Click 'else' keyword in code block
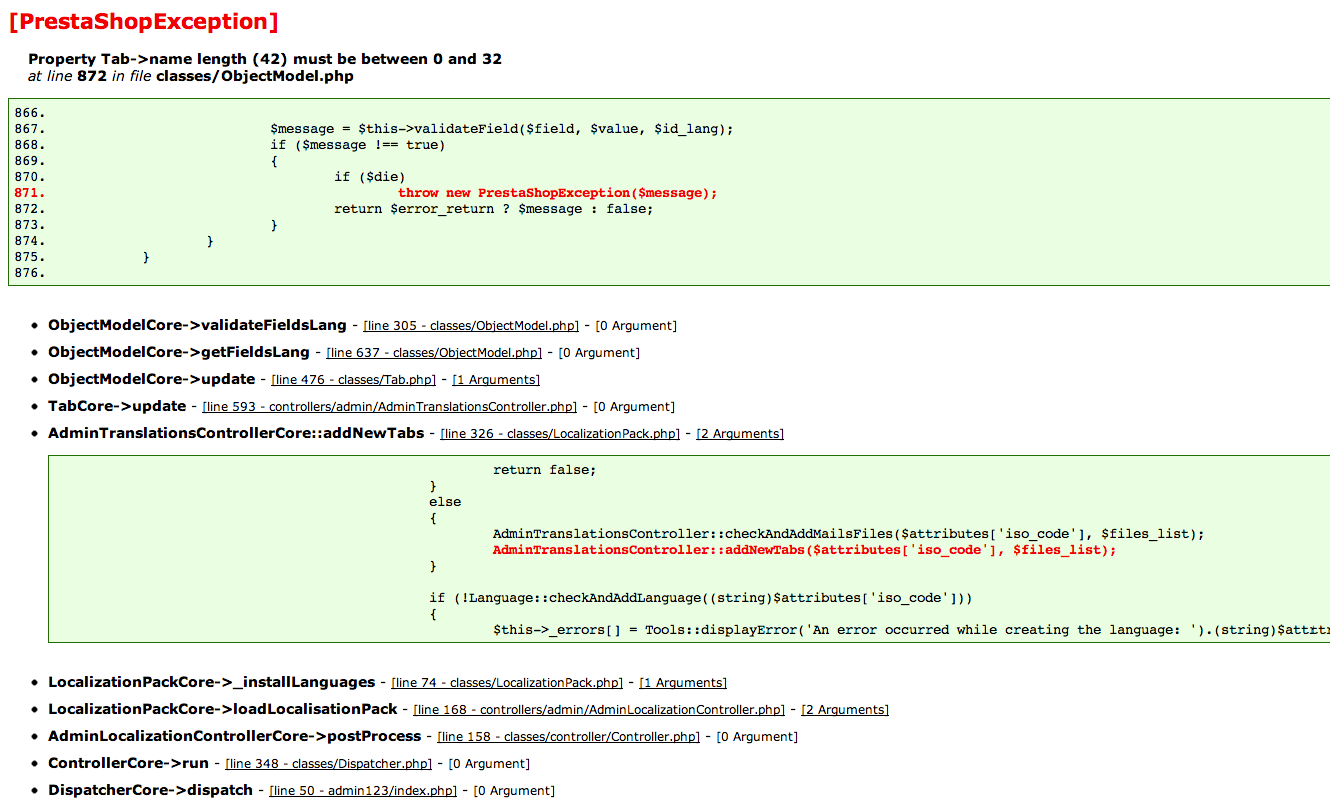This screenshot has height=812, width=1330. click(445, 502)
